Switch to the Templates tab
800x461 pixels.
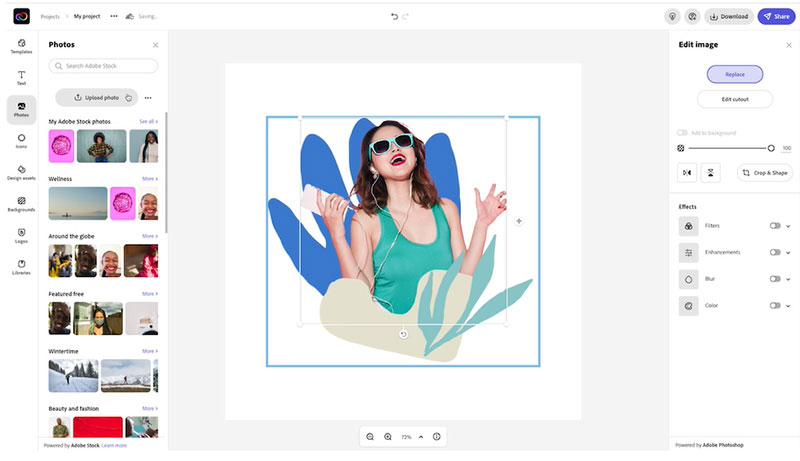21,46
